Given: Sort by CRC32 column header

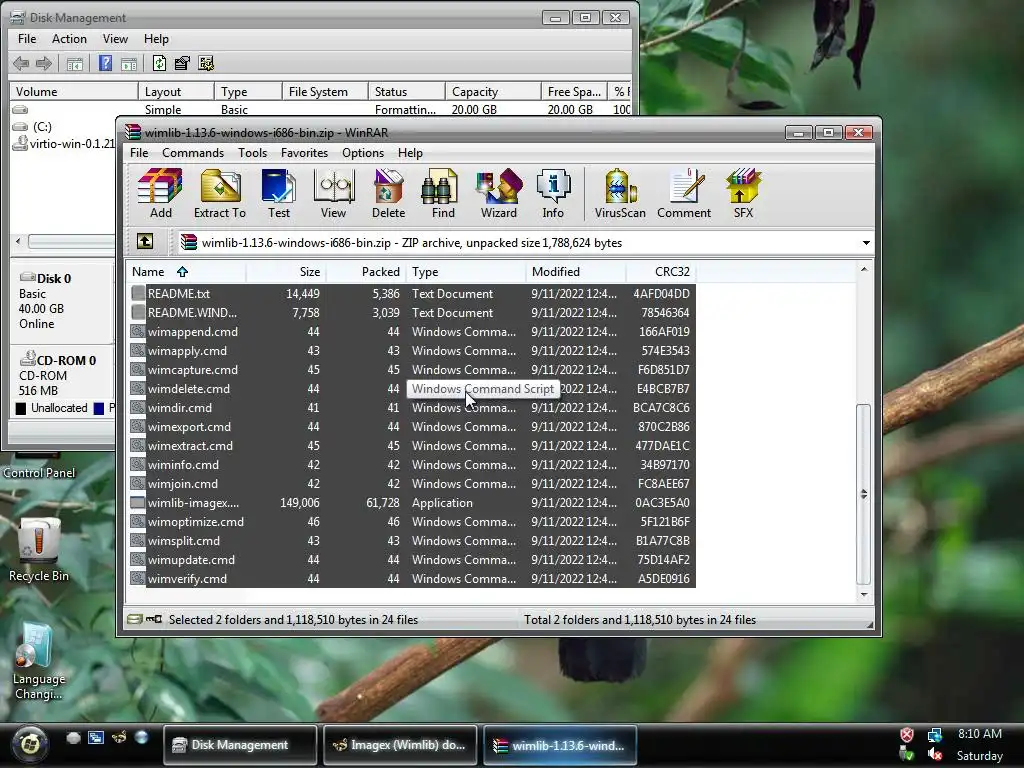Looking at the screenshot, I should click(x=660, y=272).
